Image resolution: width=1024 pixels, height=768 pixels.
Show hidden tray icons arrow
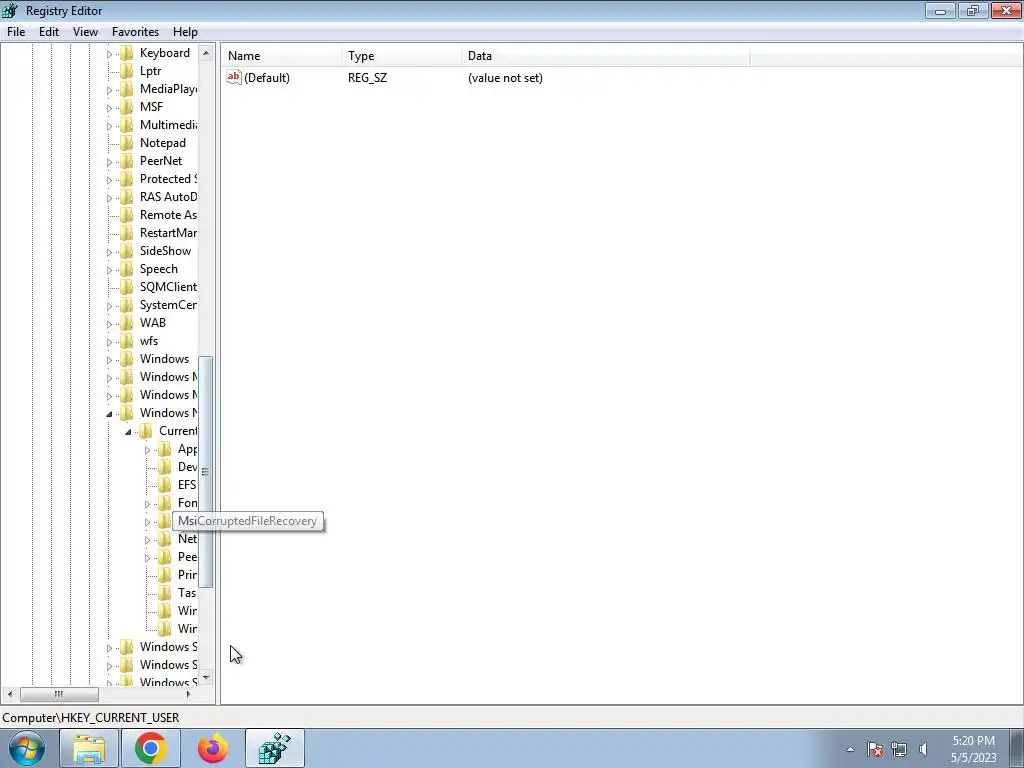[850, 749]
